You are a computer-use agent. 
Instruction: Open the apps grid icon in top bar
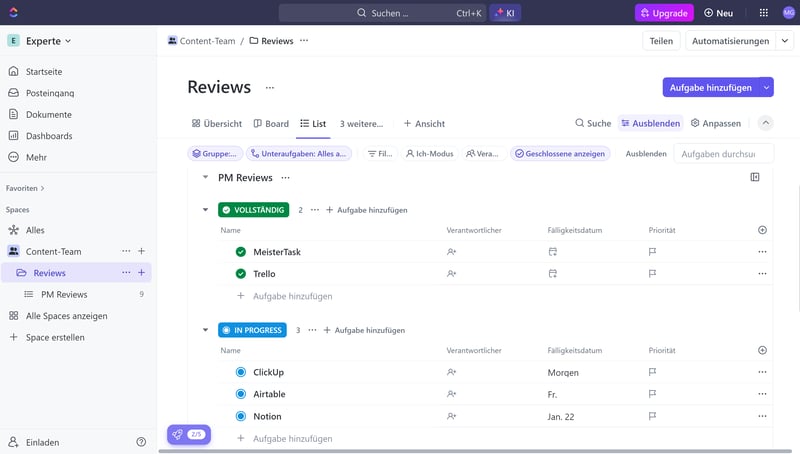[x=764, y=13]
